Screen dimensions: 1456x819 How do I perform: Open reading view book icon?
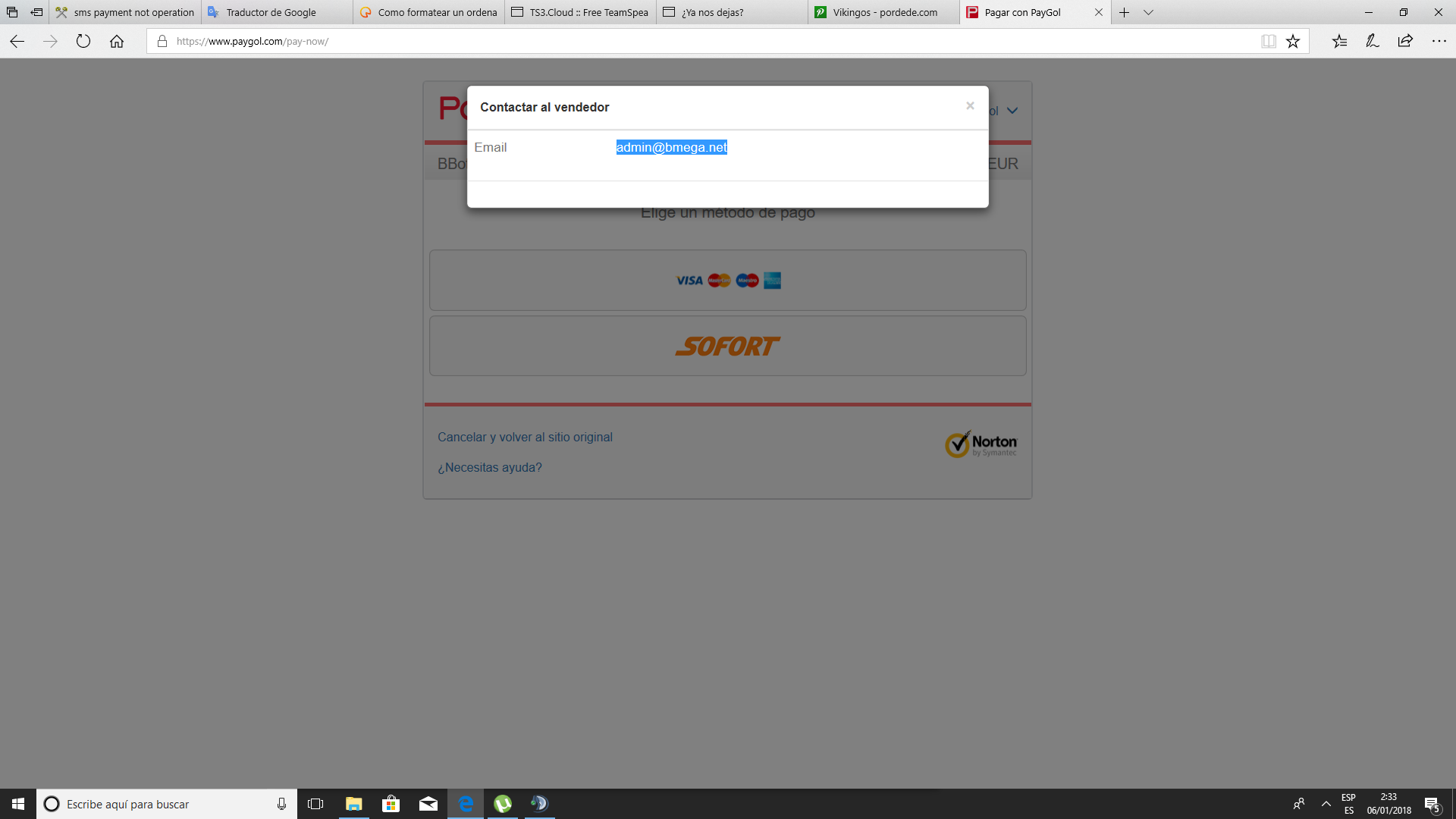click(x=1268, y=42)
